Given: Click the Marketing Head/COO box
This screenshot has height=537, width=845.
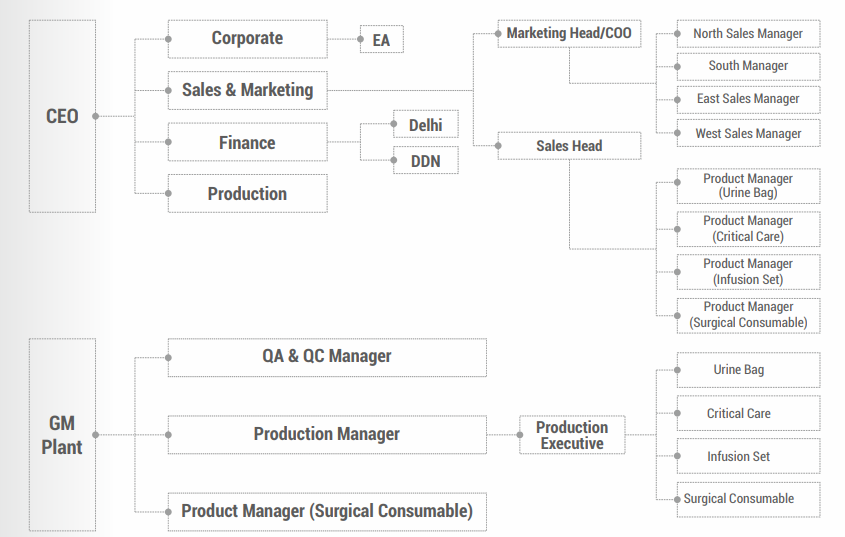Looking at the screenshot, I should tap(569, 34).
